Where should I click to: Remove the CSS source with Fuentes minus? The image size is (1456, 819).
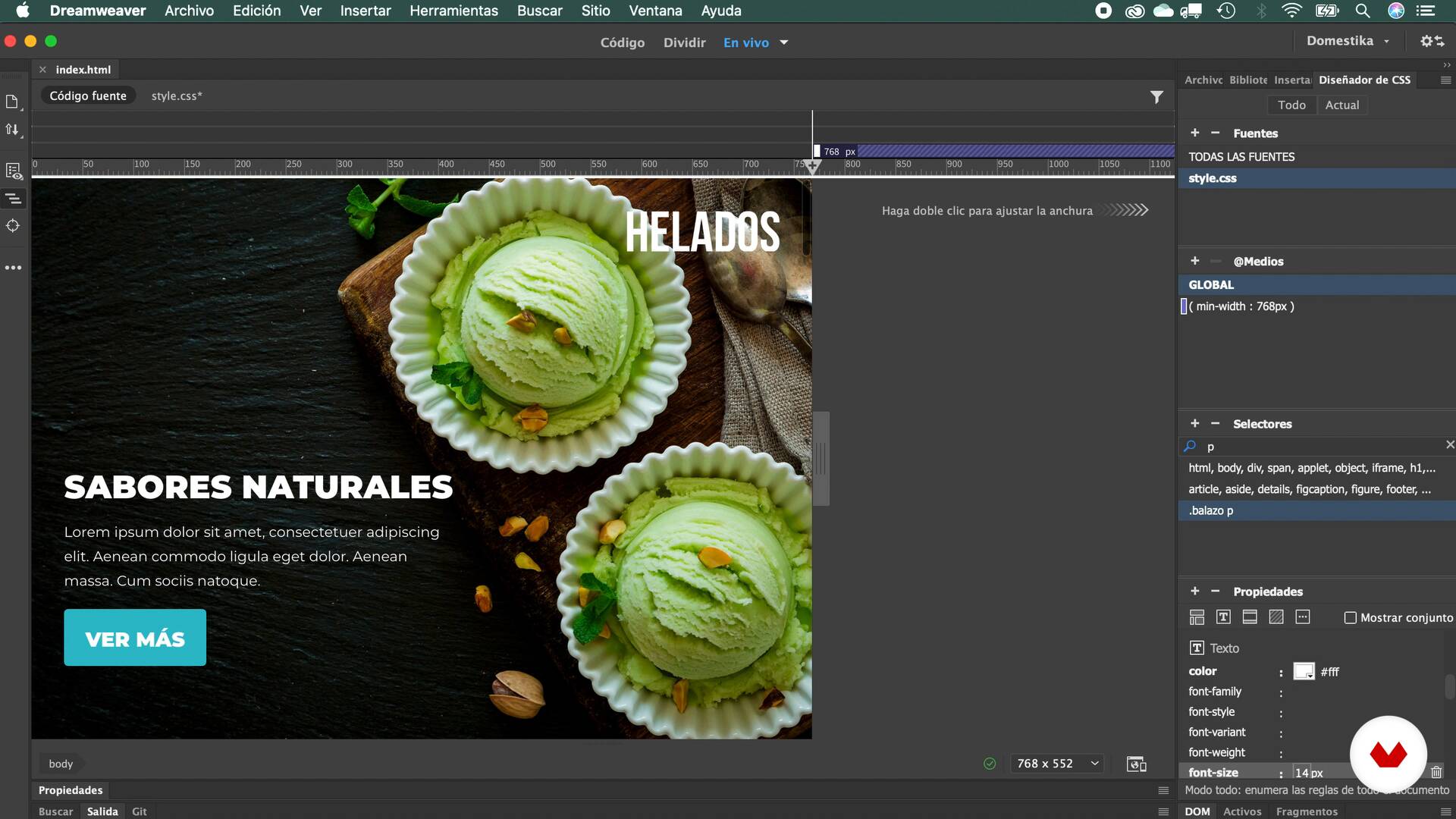pos(1215,133)
